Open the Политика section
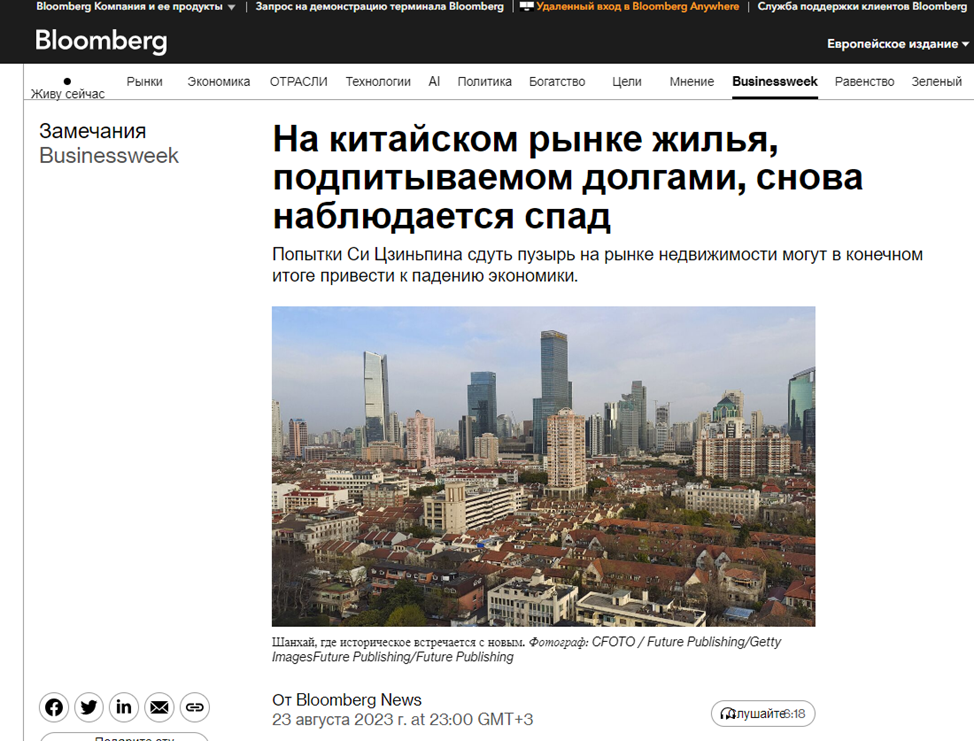The height and width of the screenshot is (741, 974). click(485, 81)
